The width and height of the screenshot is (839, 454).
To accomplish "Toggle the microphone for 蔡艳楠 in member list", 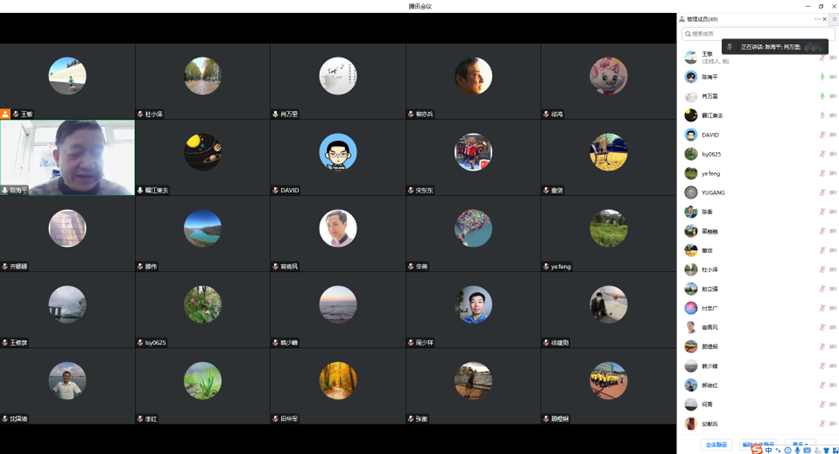I will [x=822, y=232].
